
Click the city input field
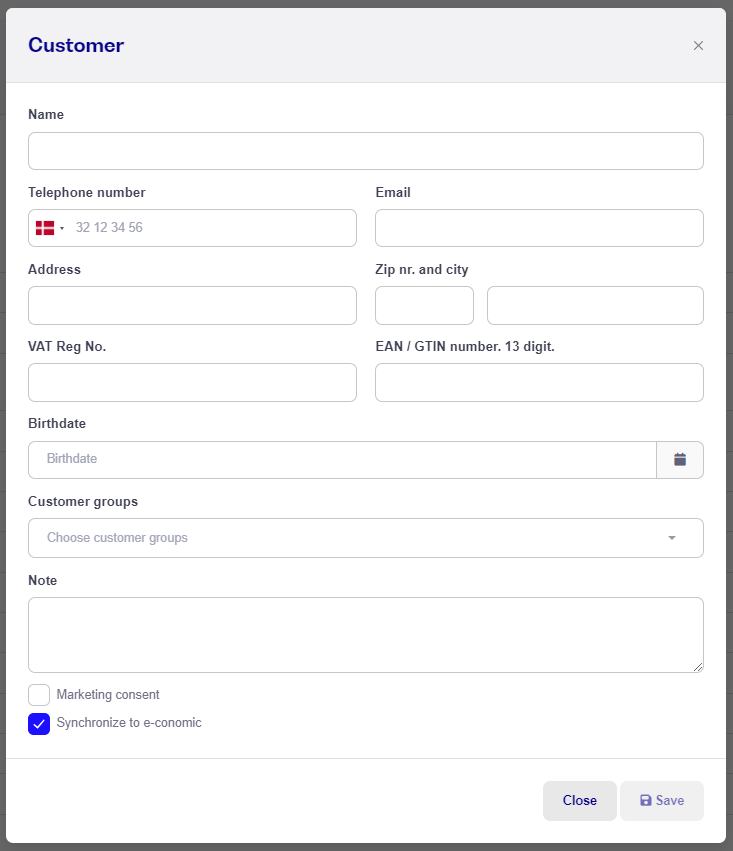point(595,306)
